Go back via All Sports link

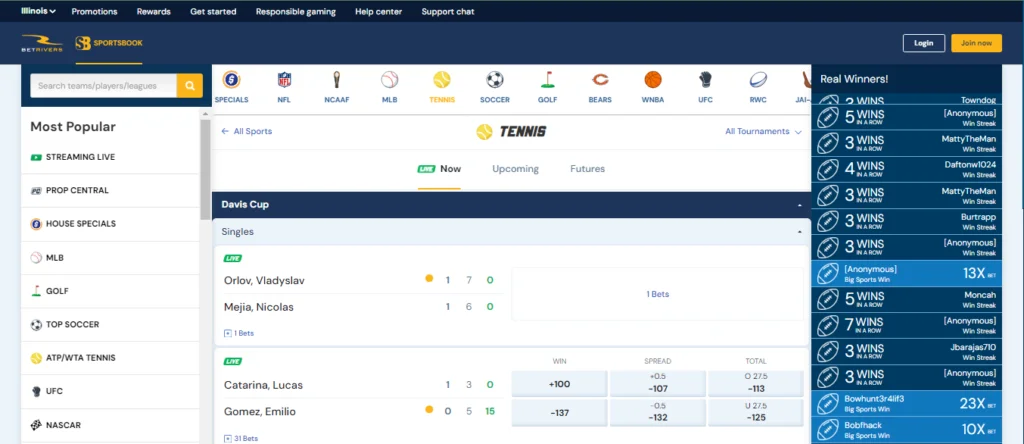click(x=246, y=131)
